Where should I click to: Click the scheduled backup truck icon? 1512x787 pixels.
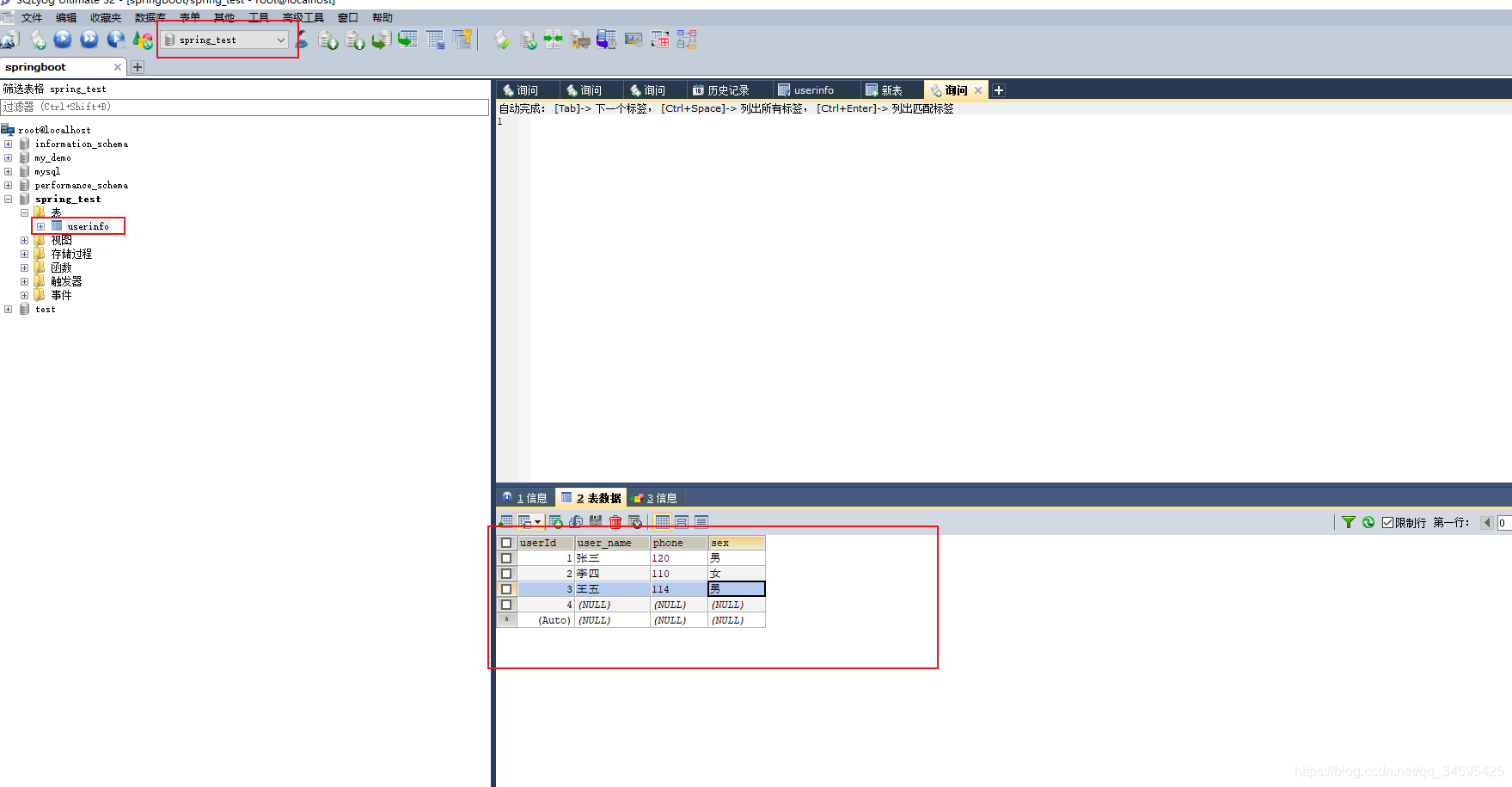(x=581, y=40)
